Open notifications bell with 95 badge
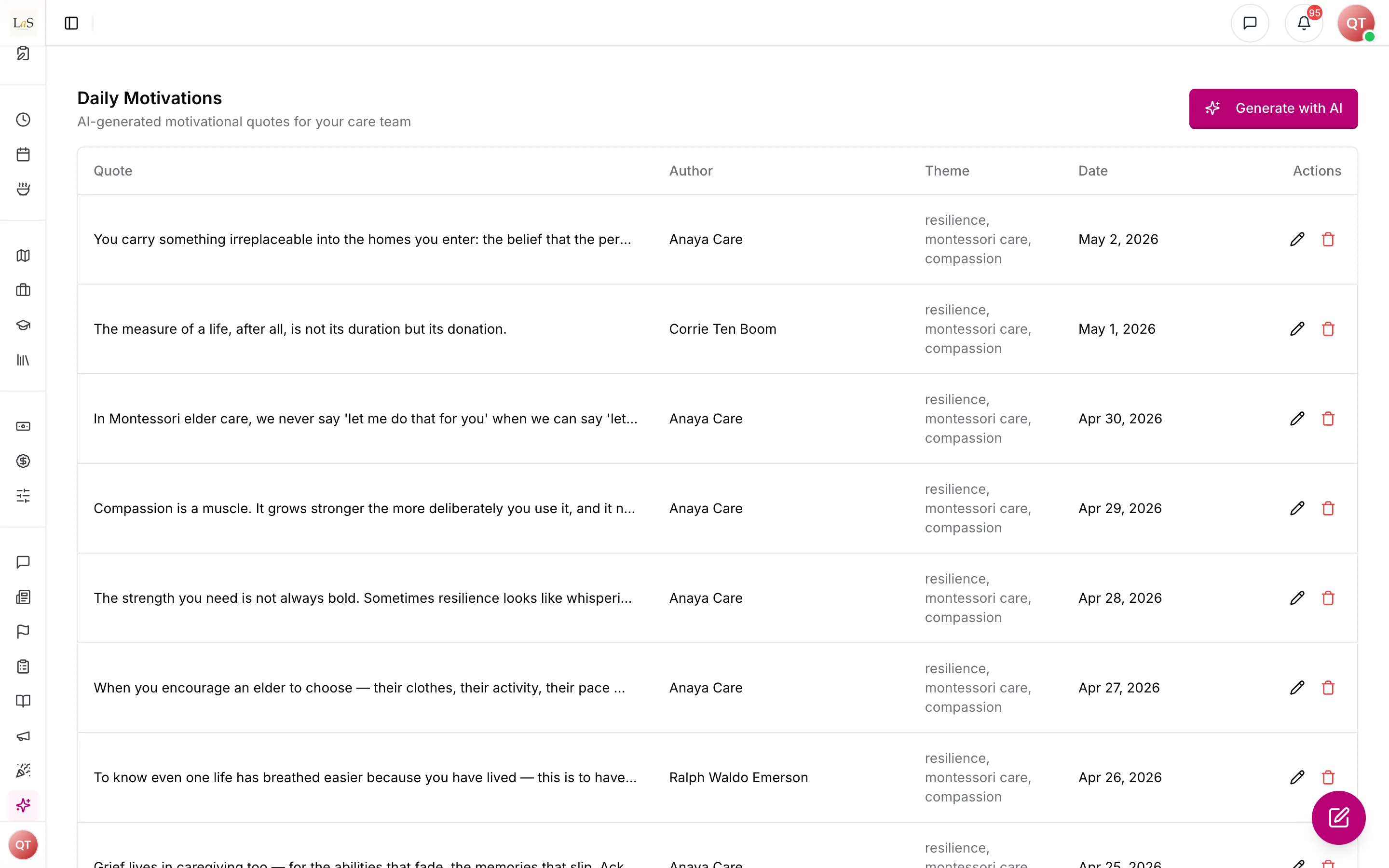 tap(1304, 23)
